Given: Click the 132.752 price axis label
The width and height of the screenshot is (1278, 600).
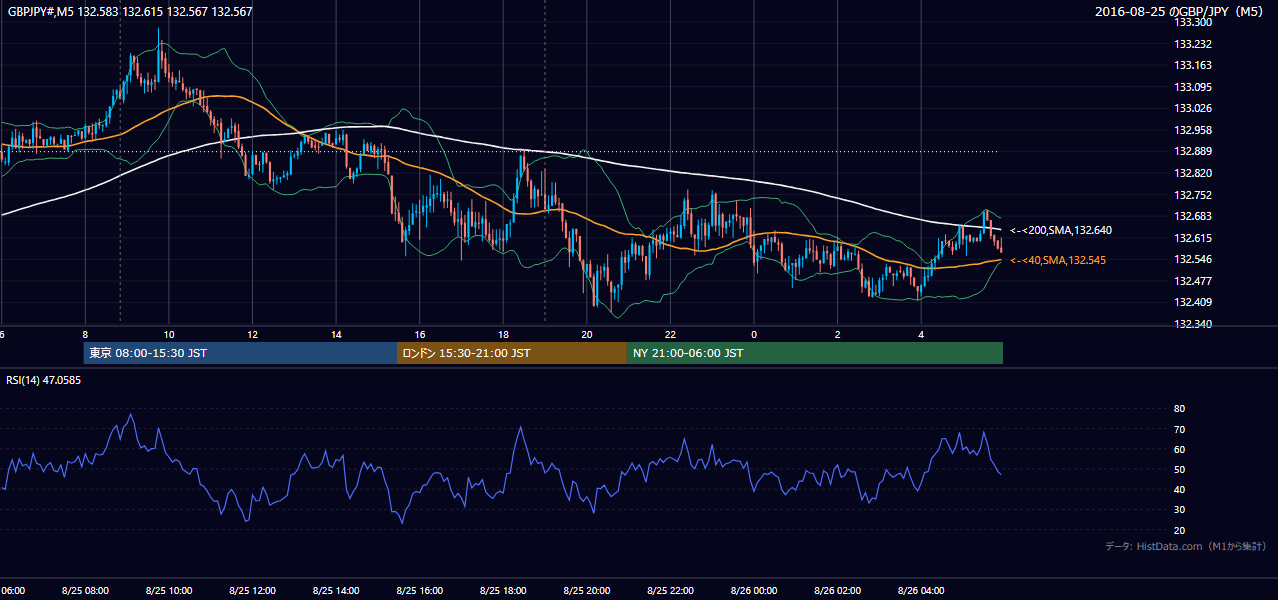Looking at the screenshot, I should click(1192, 195).
